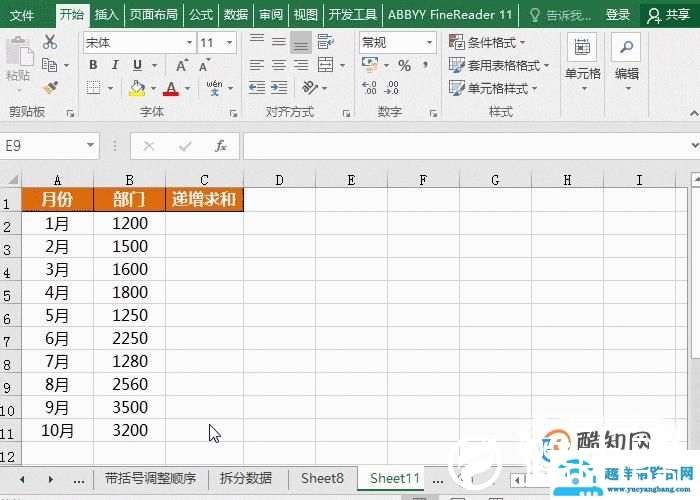Open the font size dropdown
Viewport: 700px width, 500px height.
click(229, 43)
